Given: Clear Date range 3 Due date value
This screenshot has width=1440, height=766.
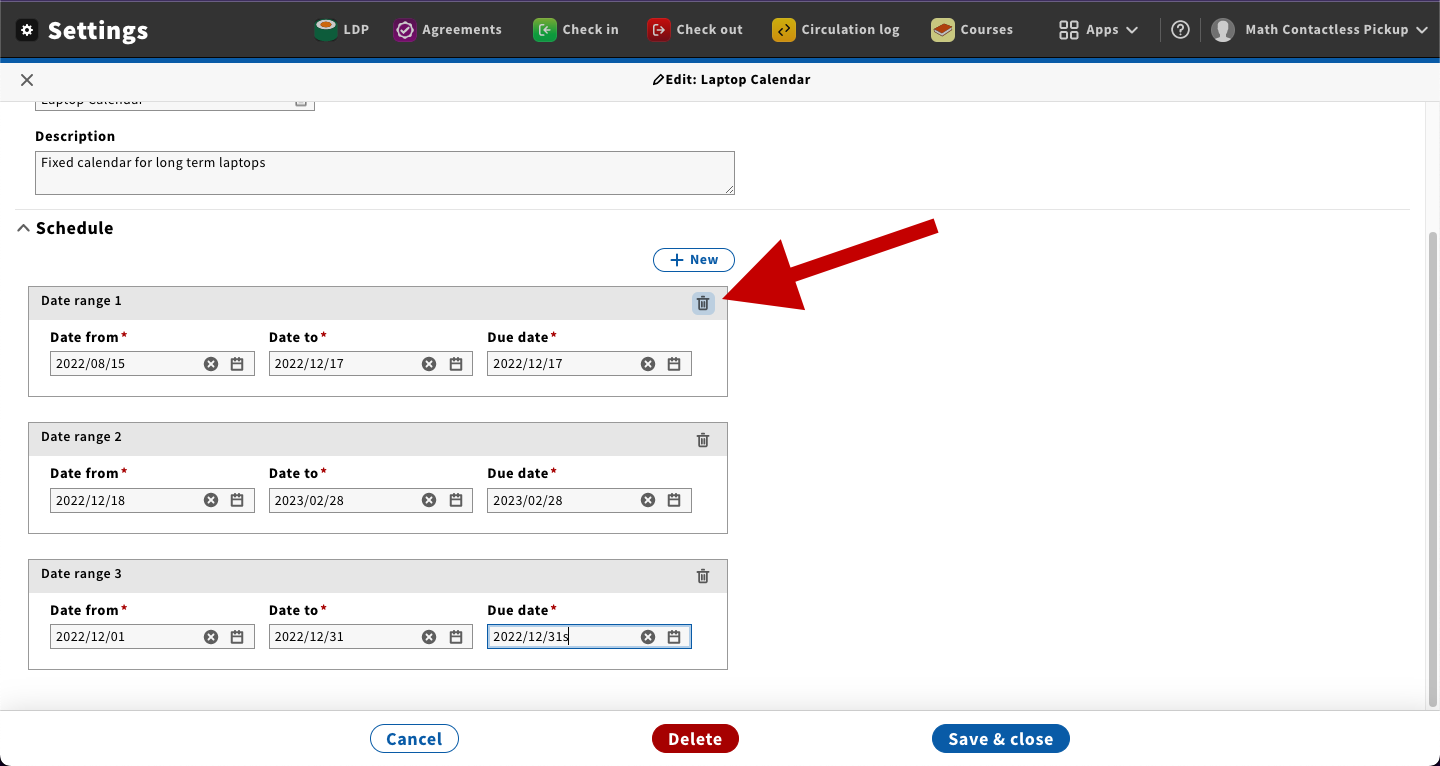Looking at the screenshot, I should pos(648,637).
